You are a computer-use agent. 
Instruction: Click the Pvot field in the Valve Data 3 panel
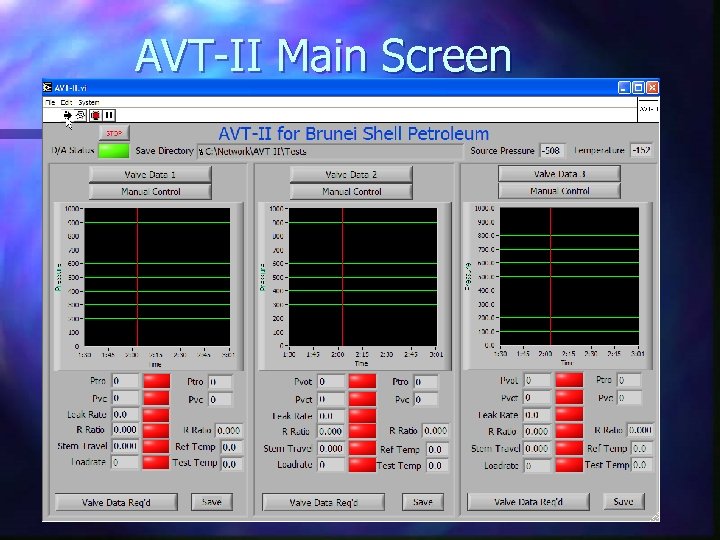537,380
